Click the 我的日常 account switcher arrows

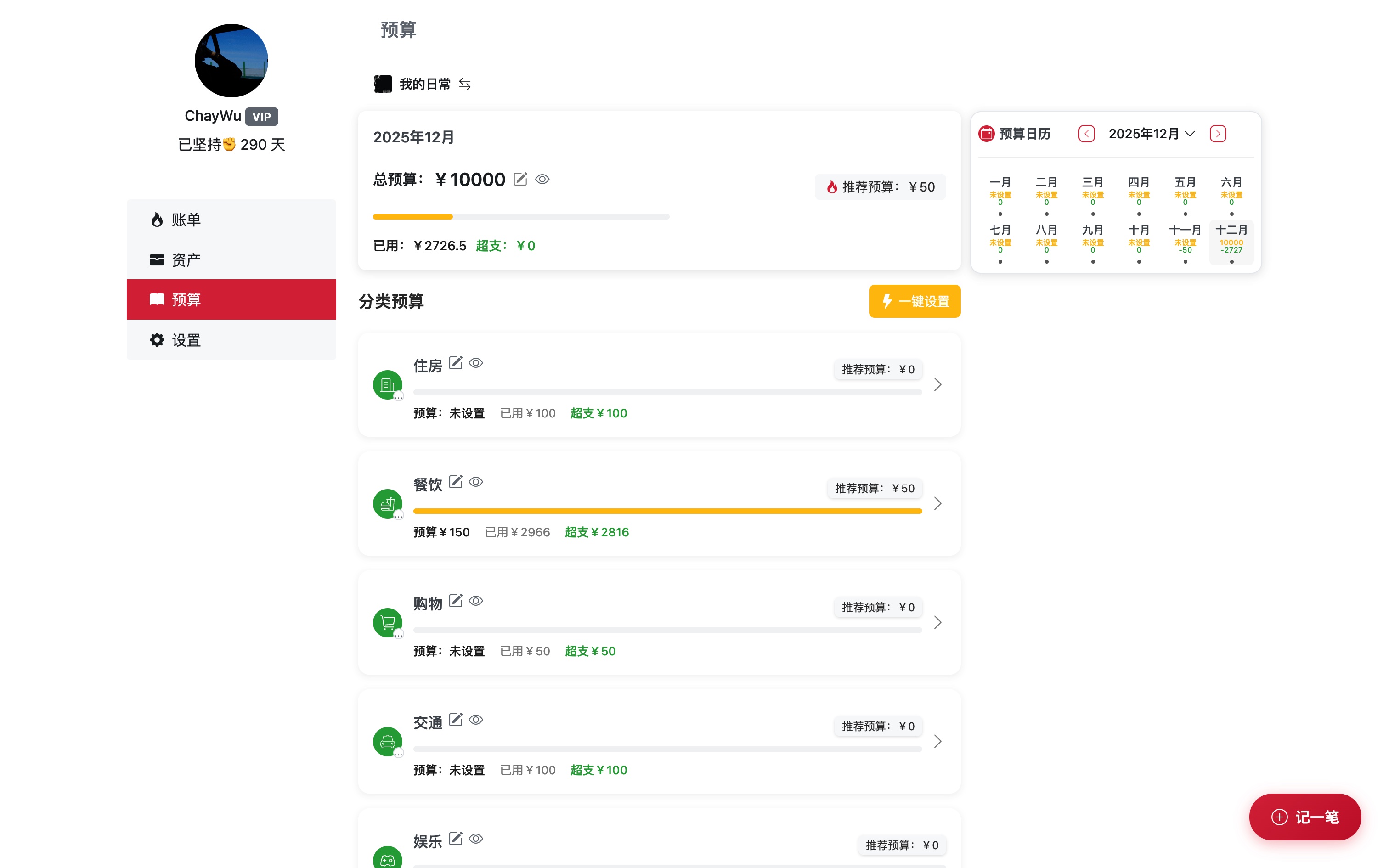click(x=464, y=84)
